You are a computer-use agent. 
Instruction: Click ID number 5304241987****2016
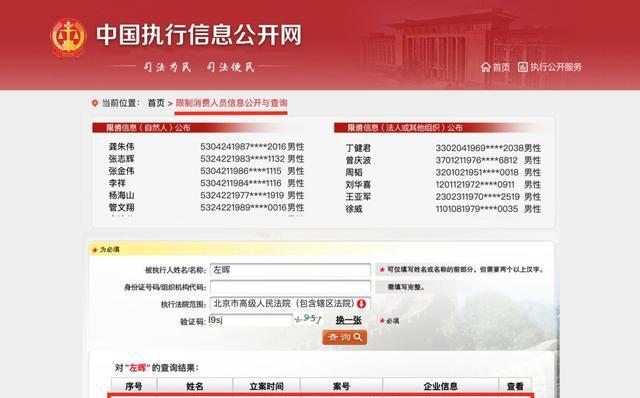(243, 147)
